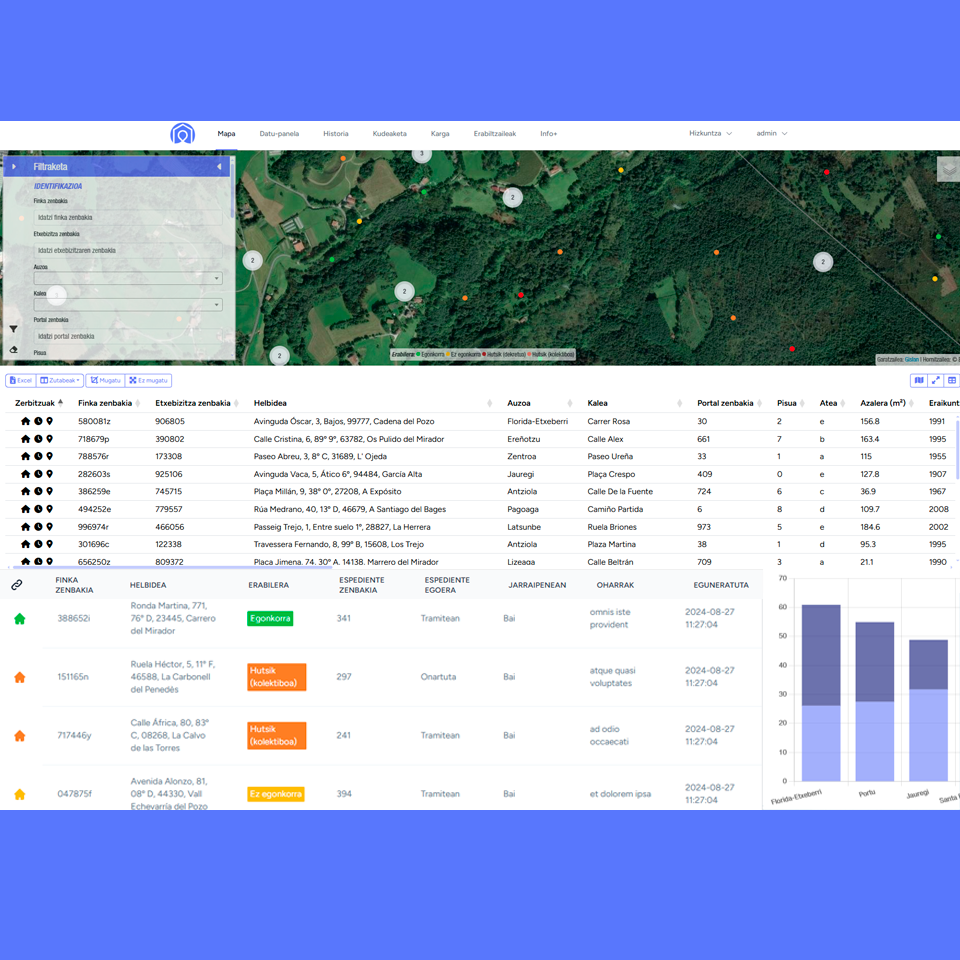Click the eraser icon to clear filters
This screenshot has width=960, height=960.
click(x=14, y=350)
